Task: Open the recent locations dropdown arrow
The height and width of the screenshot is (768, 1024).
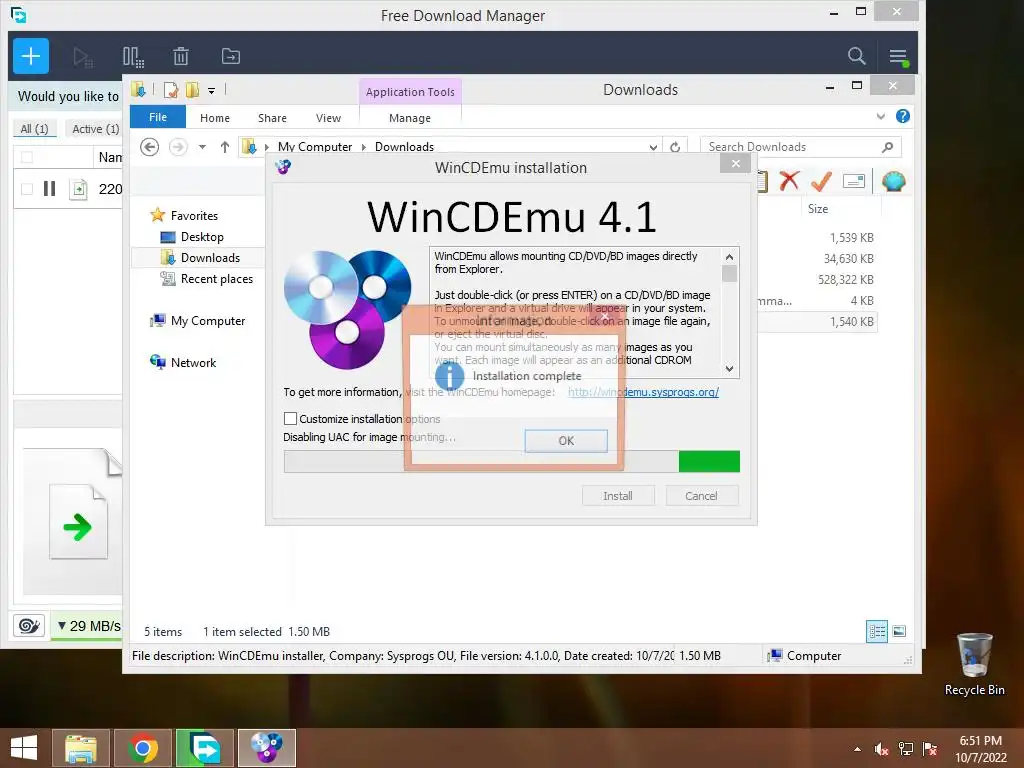Action: [x=202, y=147]
